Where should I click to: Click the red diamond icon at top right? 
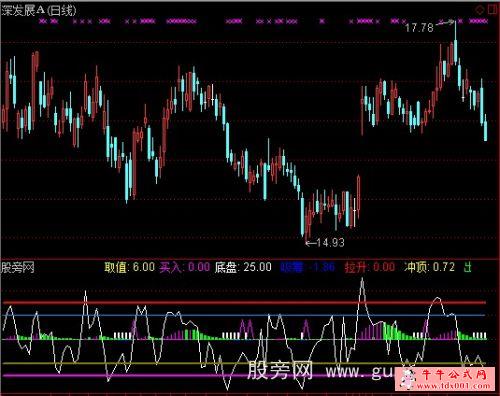(480, 10)
